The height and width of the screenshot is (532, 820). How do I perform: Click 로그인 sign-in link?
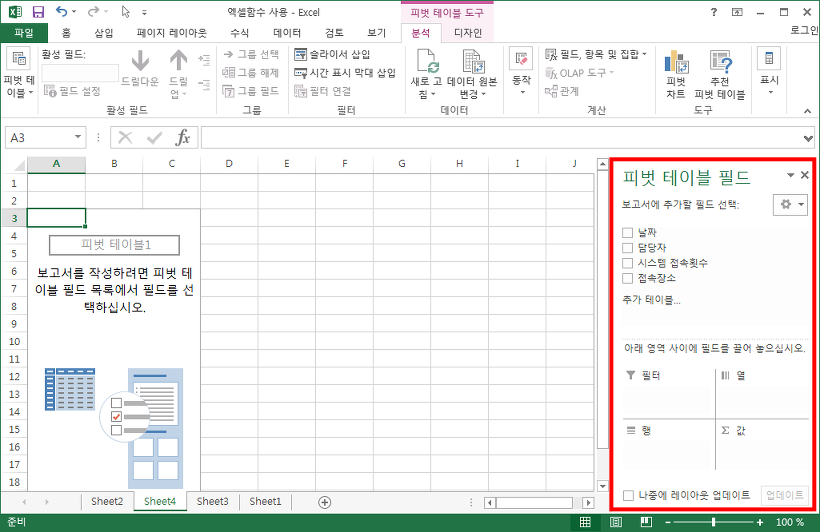point(804,30)
